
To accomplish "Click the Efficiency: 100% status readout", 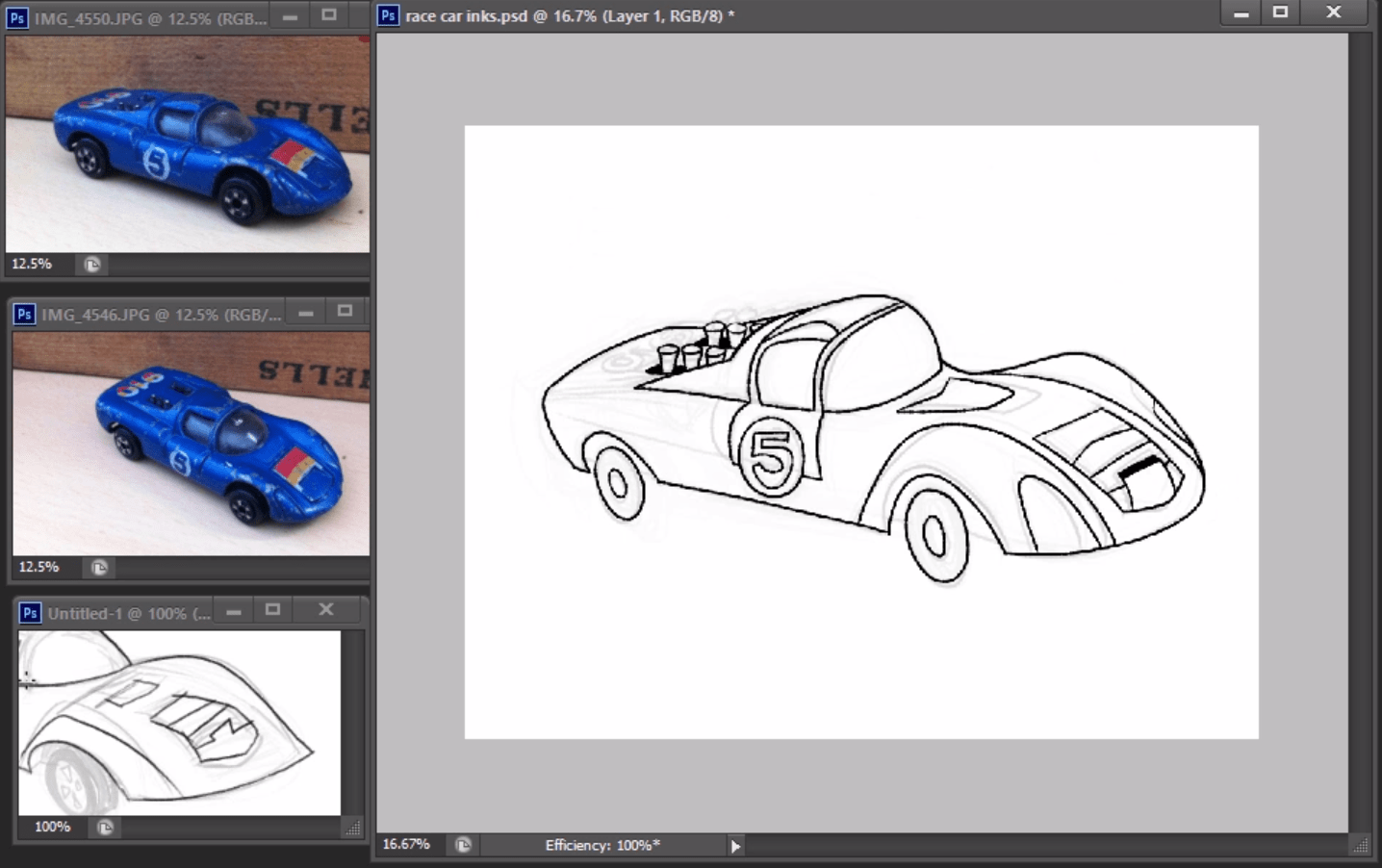I will (x=602, y=845).
